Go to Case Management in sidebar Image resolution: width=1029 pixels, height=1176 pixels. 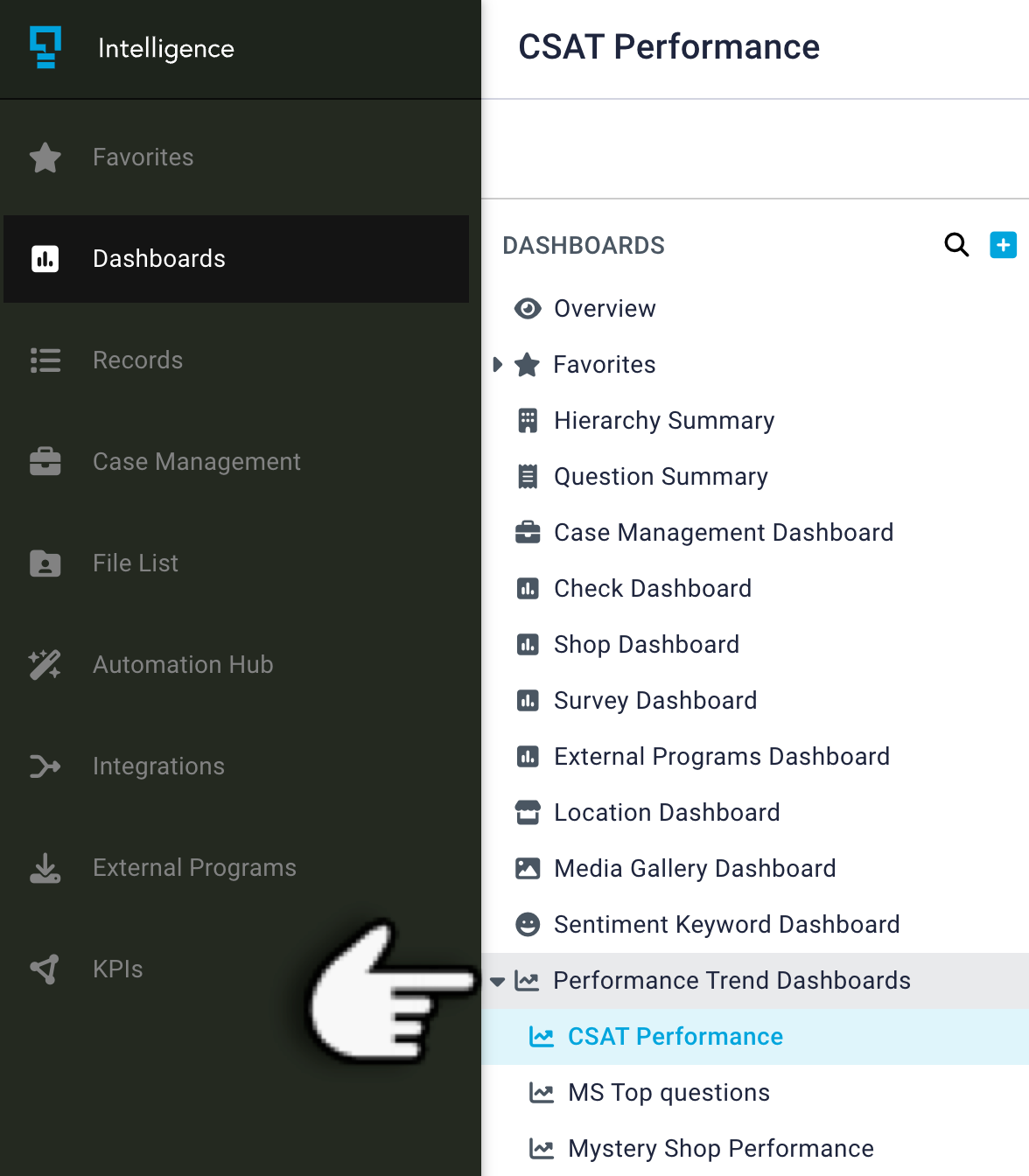tap(196, 462)
